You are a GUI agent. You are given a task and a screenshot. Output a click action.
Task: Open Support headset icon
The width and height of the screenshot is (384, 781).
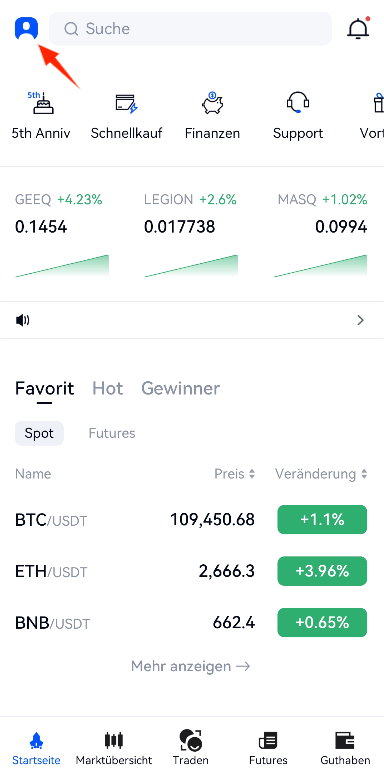tap(298, 103)
